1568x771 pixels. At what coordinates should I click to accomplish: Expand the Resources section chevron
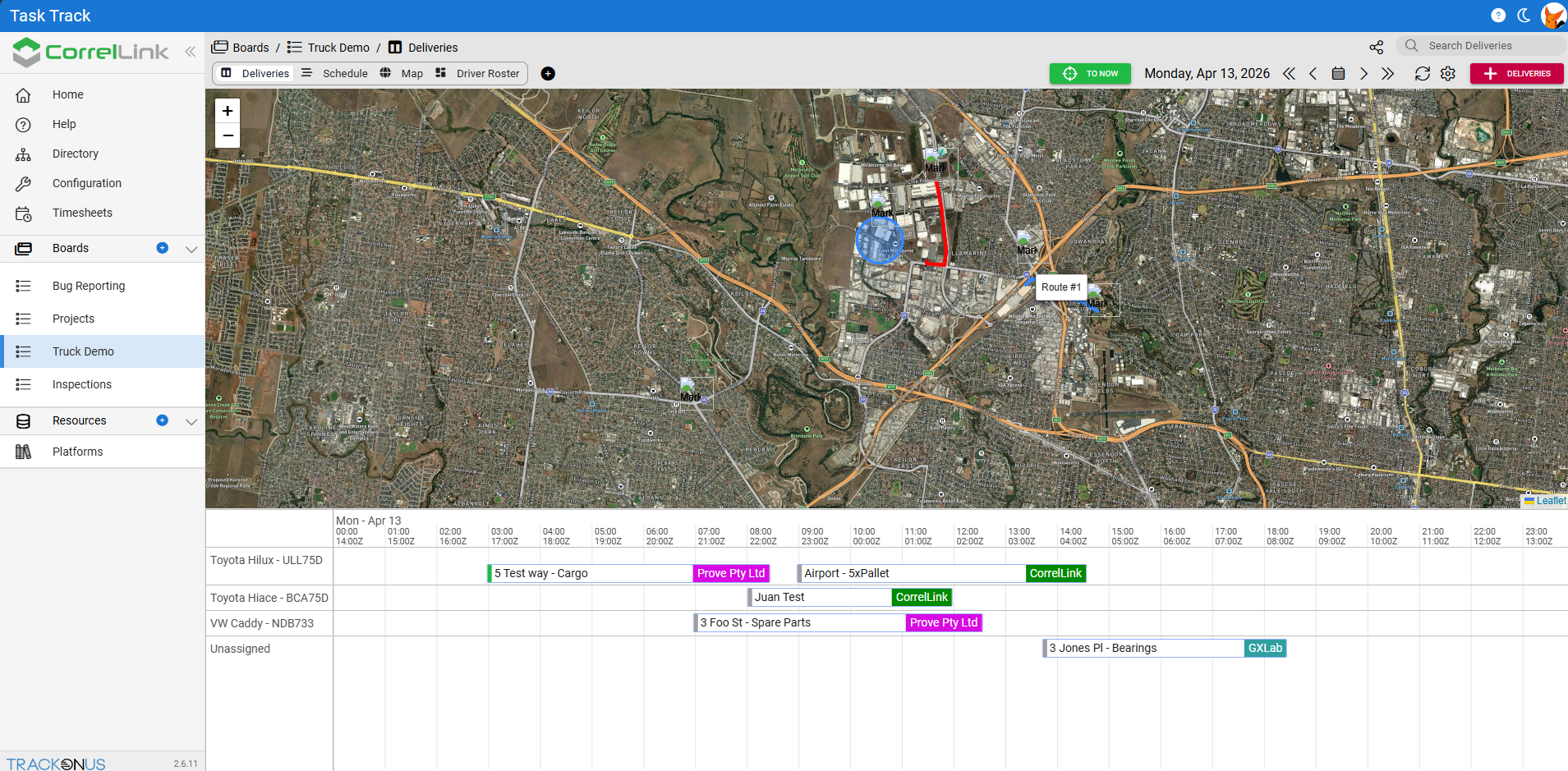[x=191, y=421]
